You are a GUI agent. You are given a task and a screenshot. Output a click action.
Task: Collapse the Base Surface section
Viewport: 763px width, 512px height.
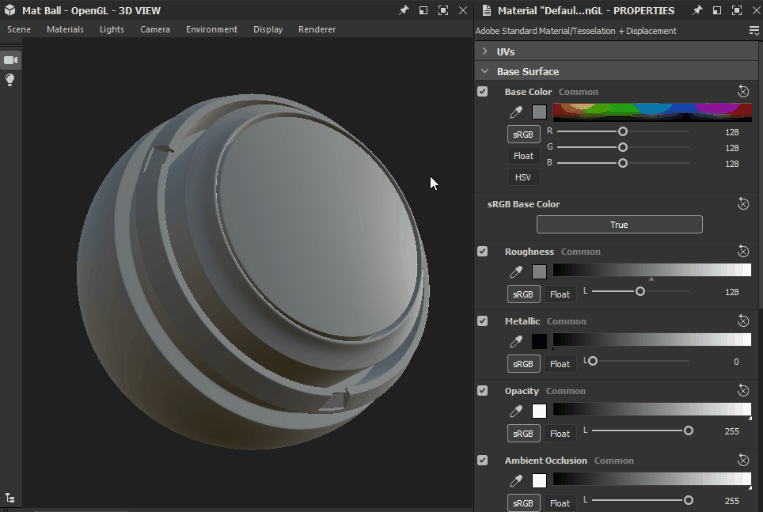click(485, 71)
